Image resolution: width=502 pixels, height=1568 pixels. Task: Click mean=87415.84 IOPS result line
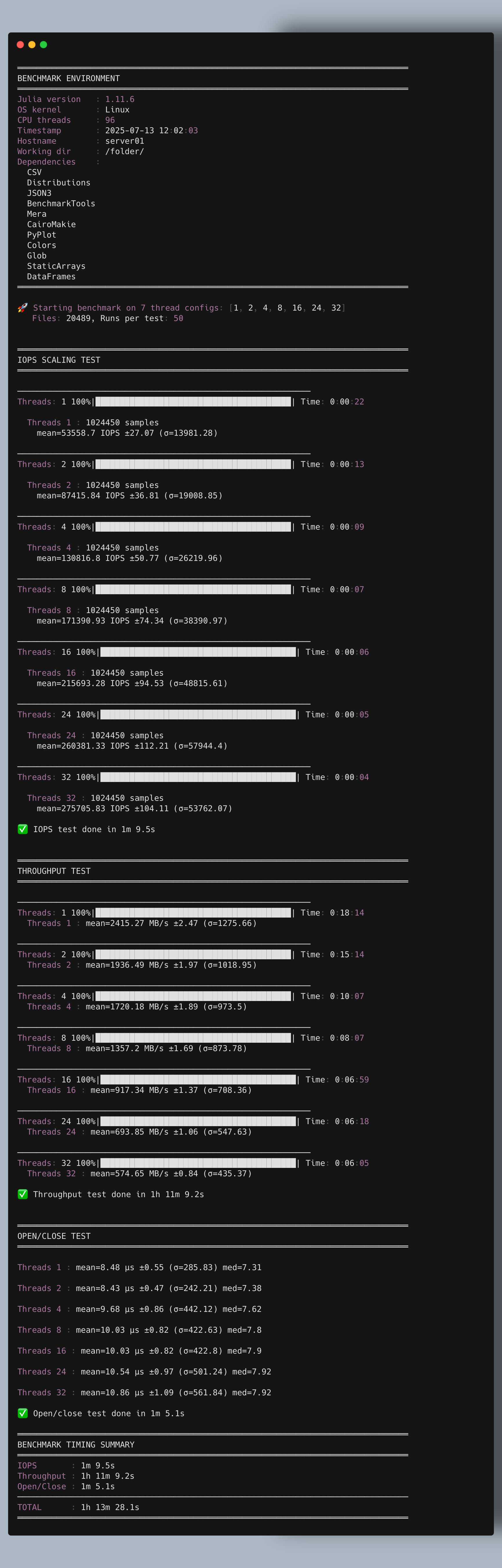[x=129, y=495]
